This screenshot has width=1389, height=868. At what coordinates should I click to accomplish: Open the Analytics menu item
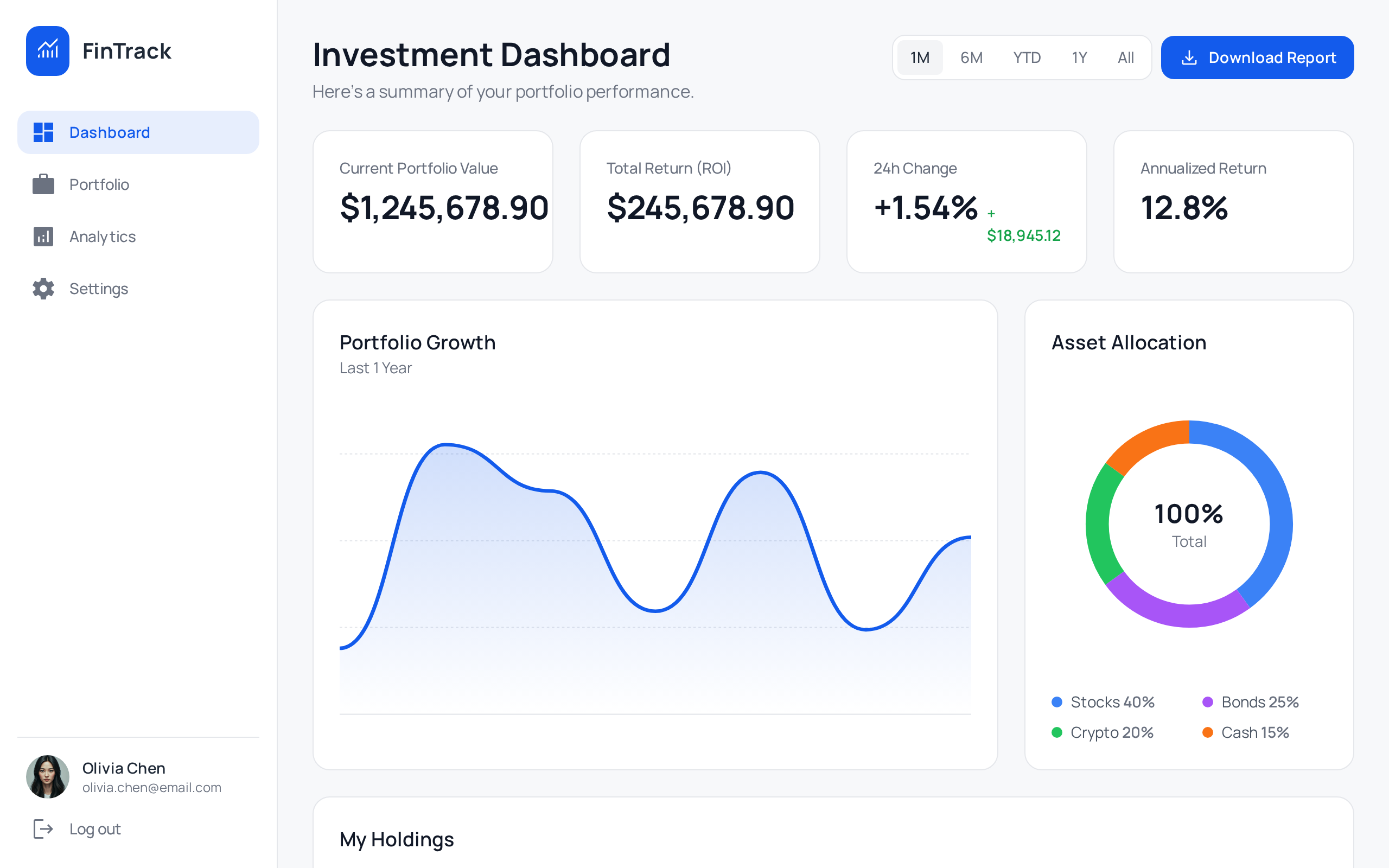103,237
